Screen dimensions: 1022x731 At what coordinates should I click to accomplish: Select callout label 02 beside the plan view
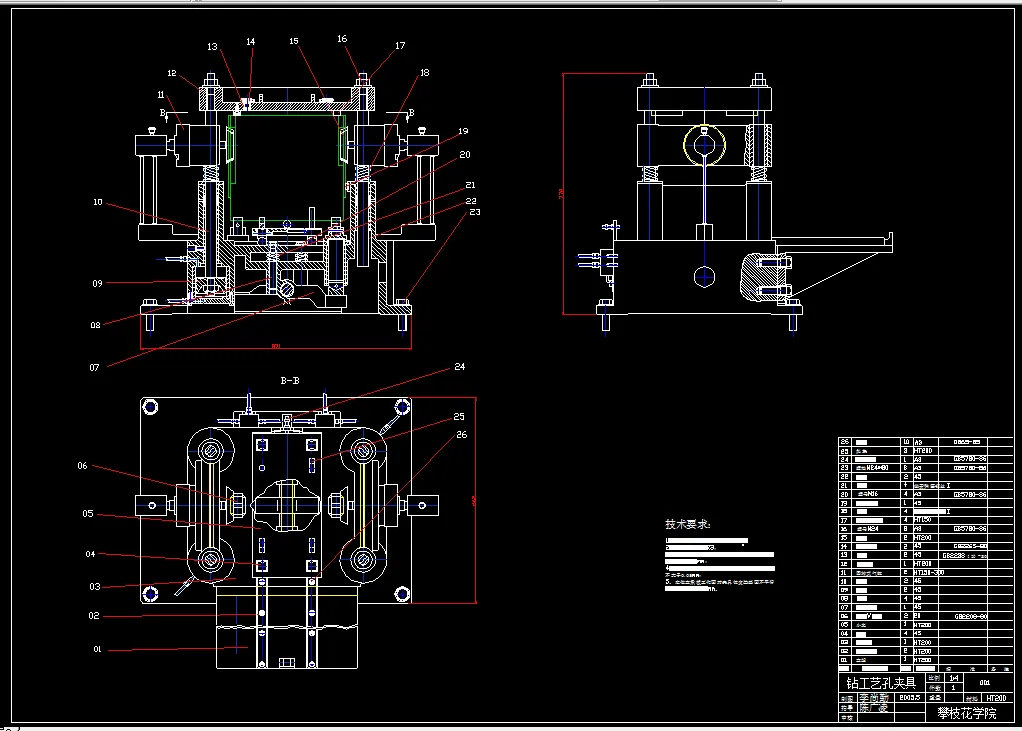point(95,616)
